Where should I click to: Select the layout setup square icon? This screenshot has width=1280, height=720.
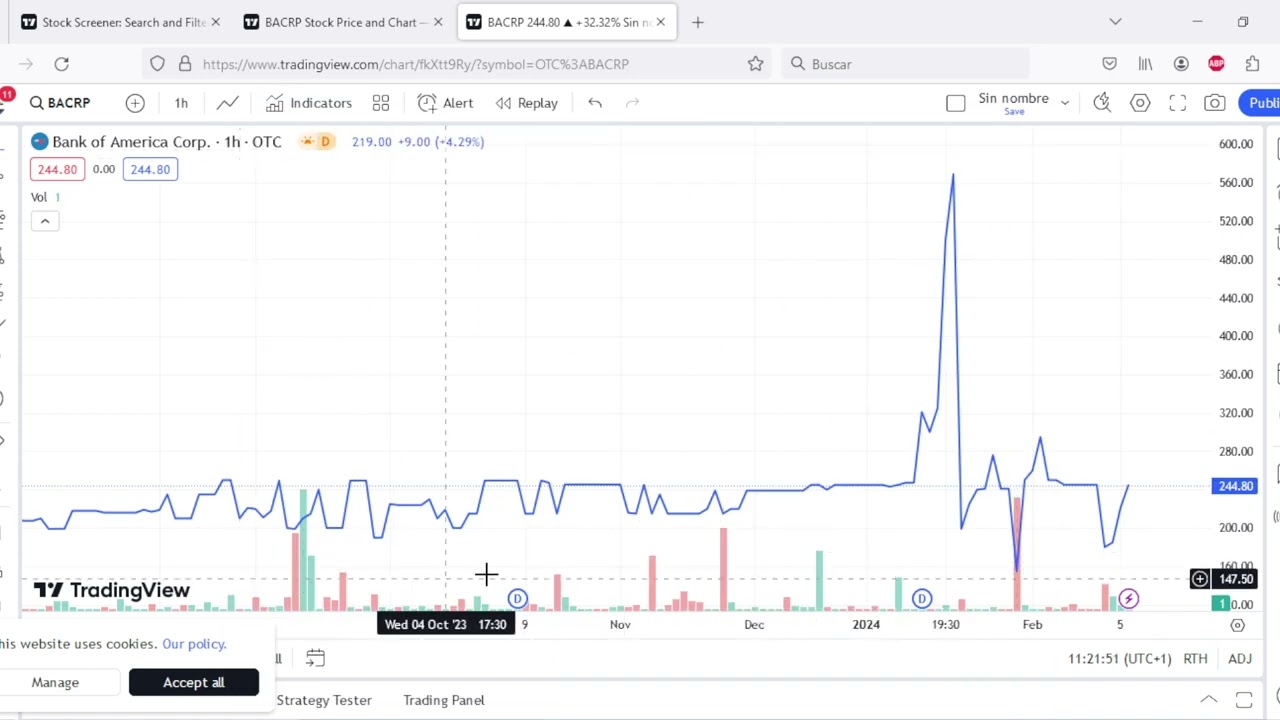click(x=955, y=103)
